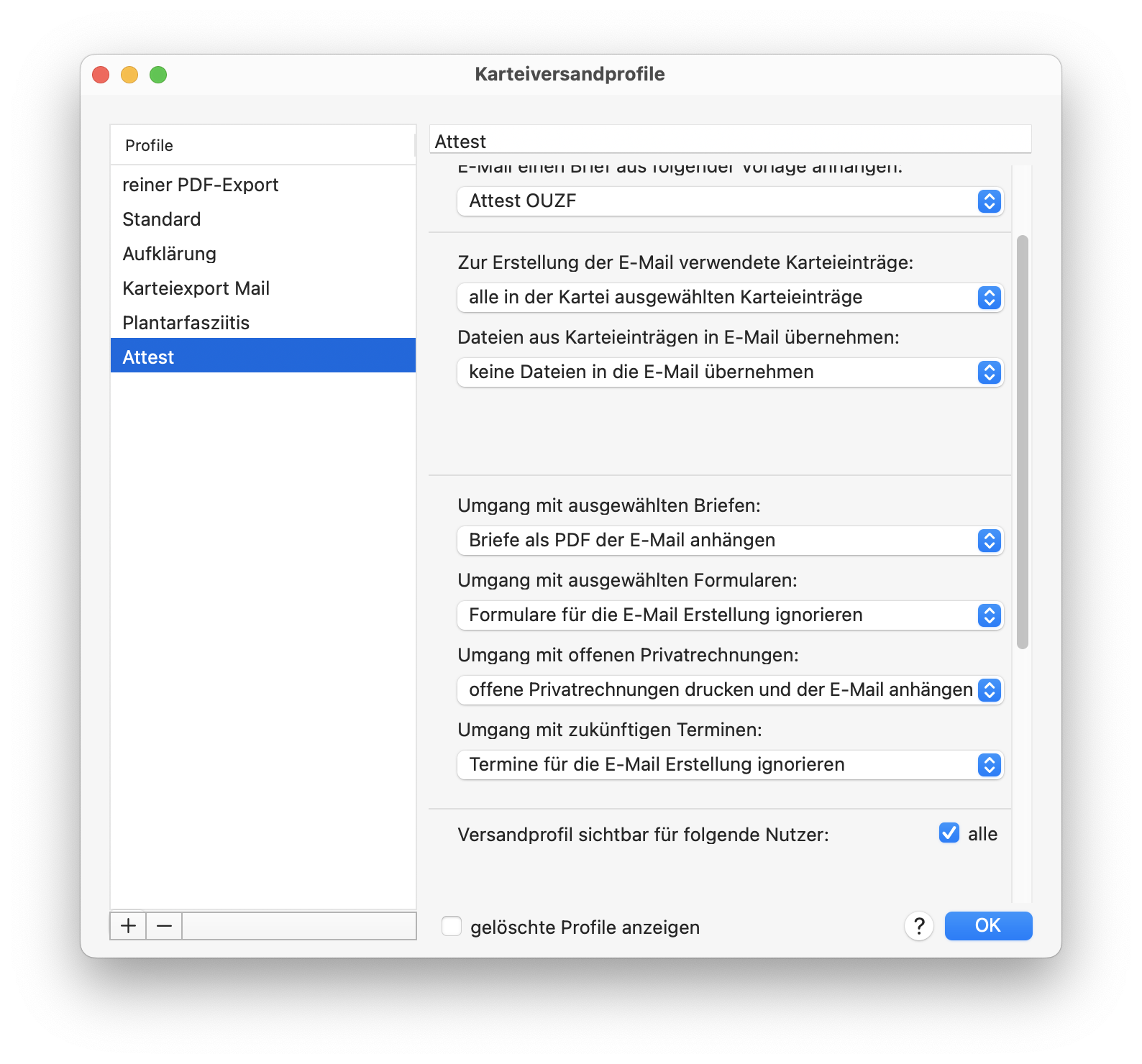Add a new profile with plus icon
The width and height of the screenshot is (1142, 1064).
128,926
